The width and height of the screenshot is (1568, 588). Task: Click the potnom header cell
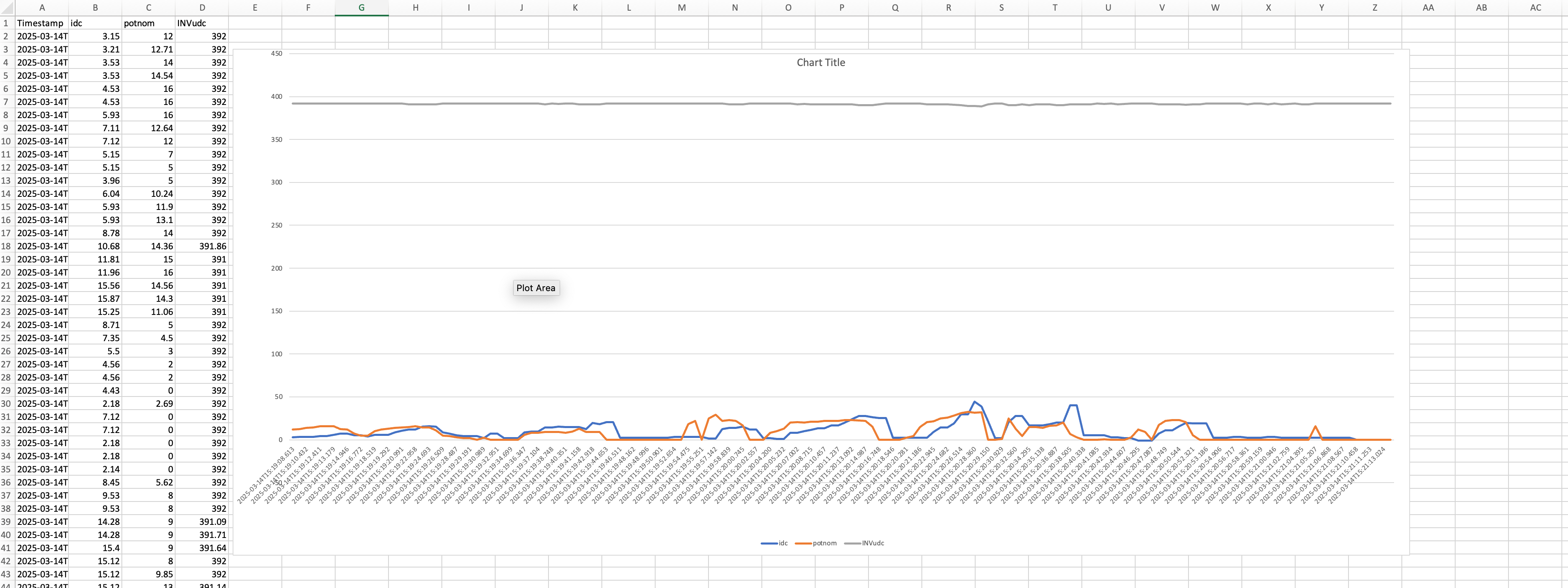[x=148, y=23]
